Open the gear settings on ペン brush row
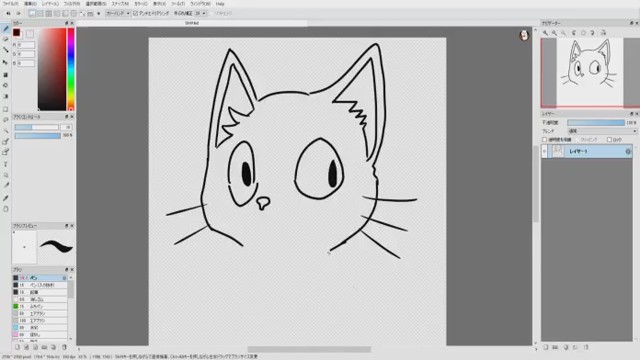The width and height of the screenshot is (640, 360). [64, 278]
